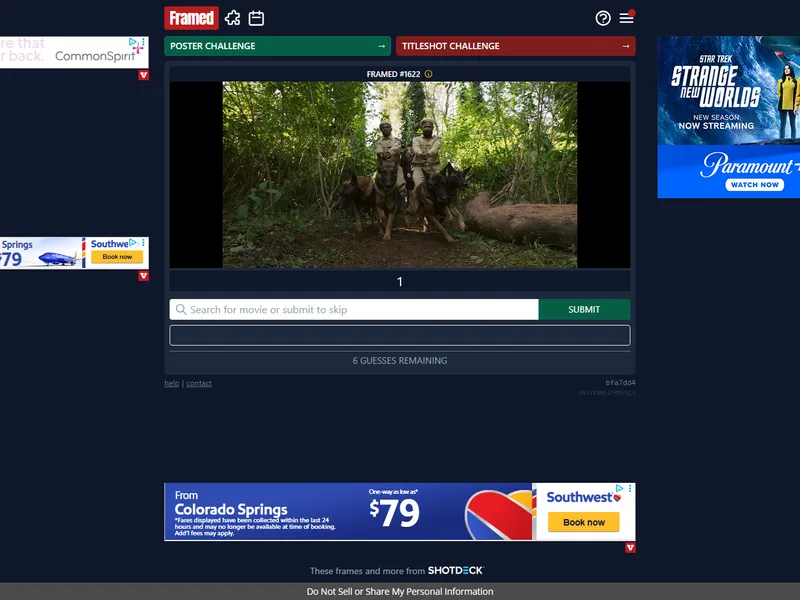Click the movie search input field

click(x=354, y=309)
